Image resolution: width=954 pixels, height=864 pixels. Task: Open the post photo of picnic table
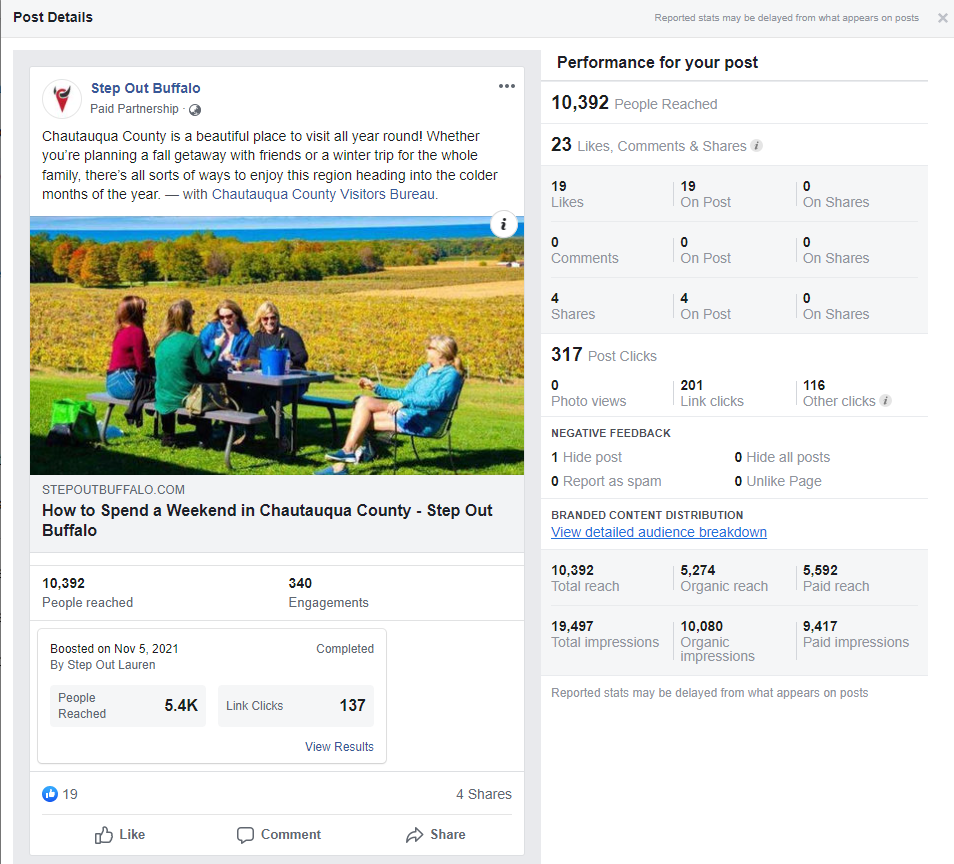(277, 345)
